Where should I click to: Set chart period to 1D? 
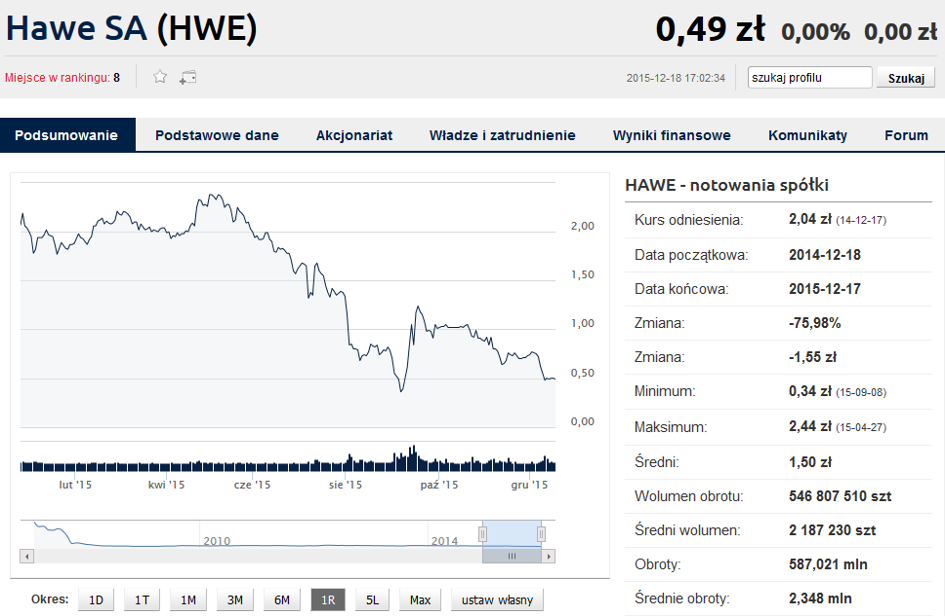coord(96,600)
